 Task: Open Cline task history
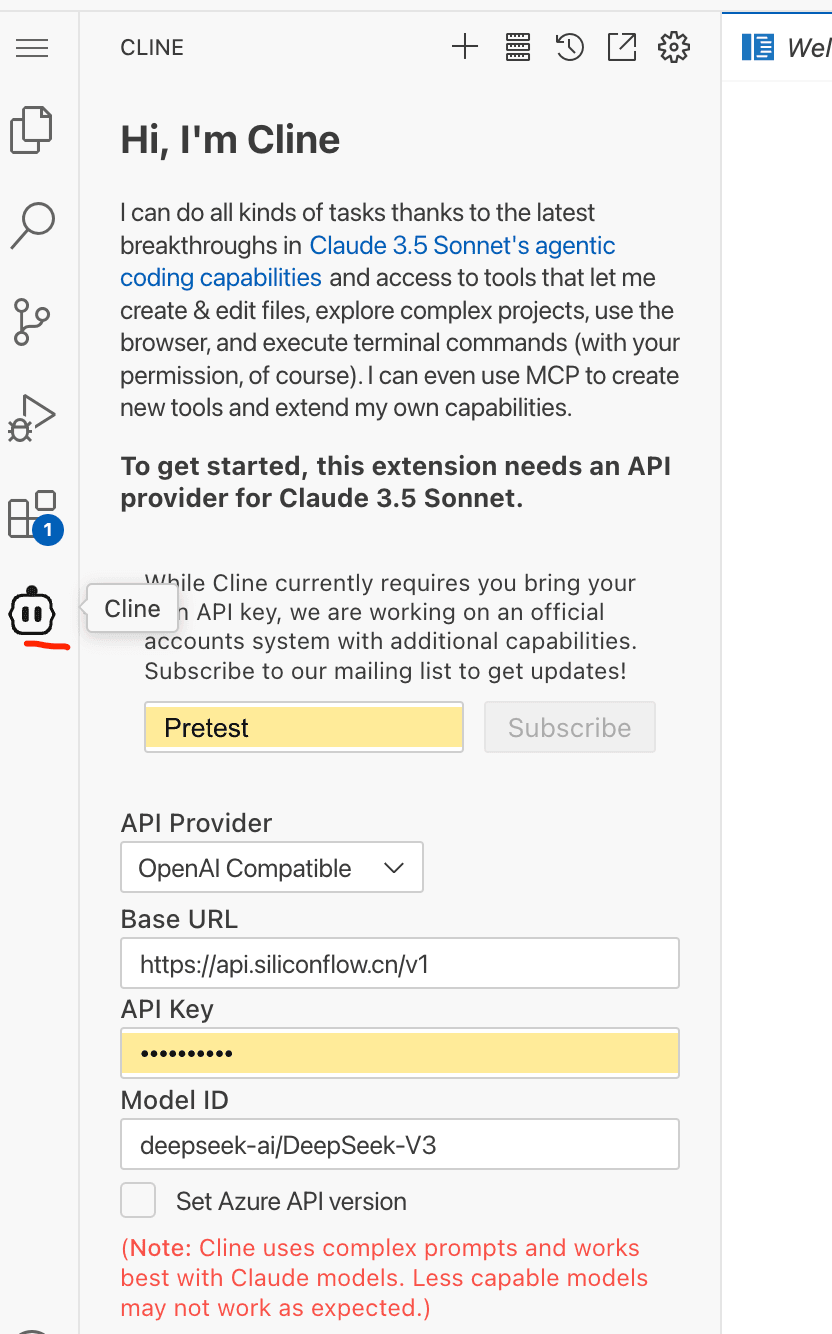[570, 47]
